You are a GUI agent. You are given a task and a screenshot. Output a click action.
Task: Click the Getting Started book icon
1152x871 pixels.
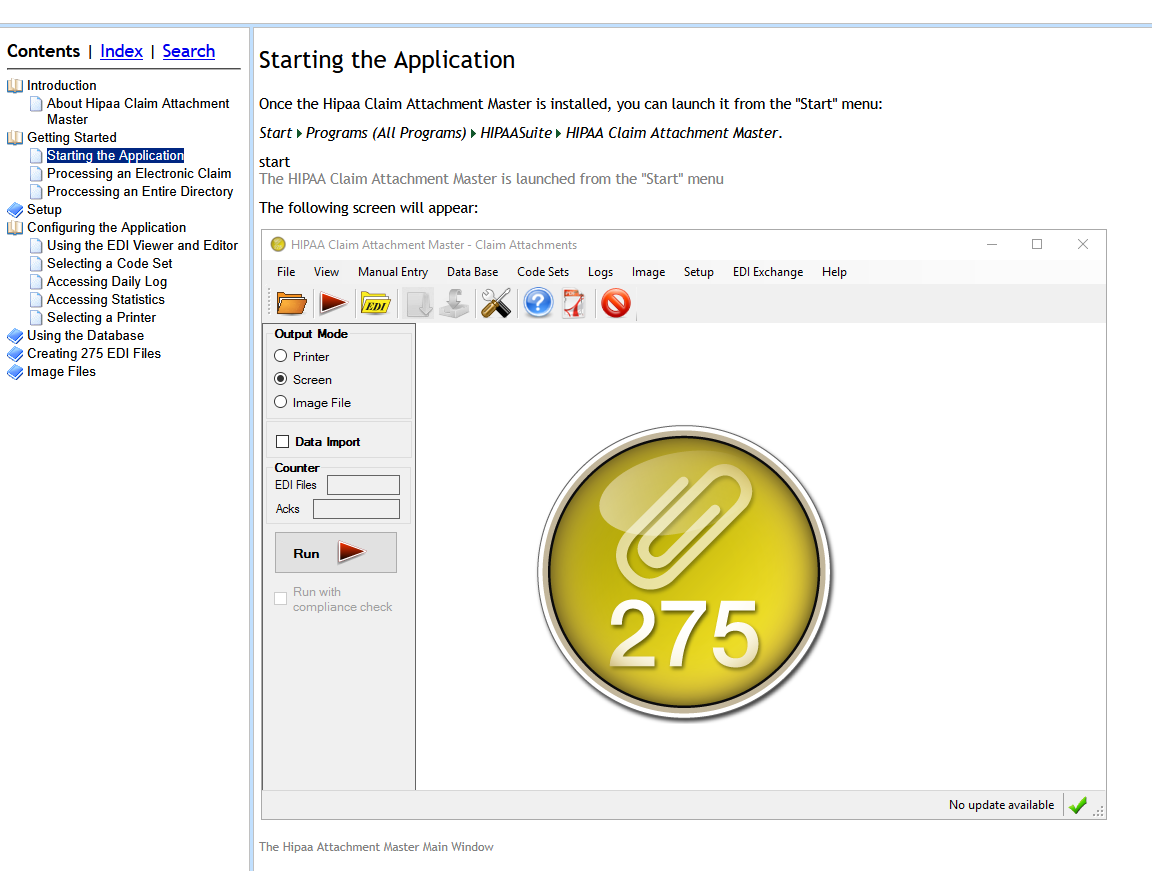pos(15,137)
